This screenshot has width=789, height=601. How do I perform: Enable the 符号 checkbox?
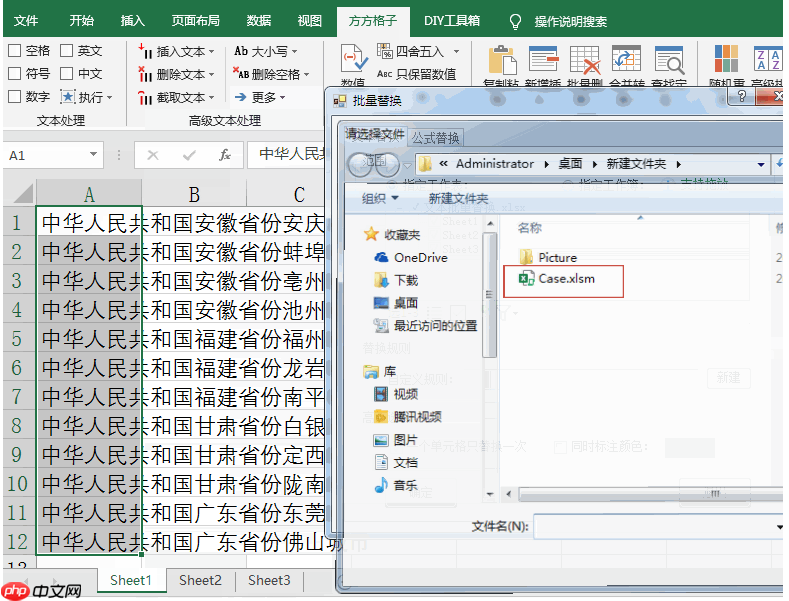pos(15,73)
